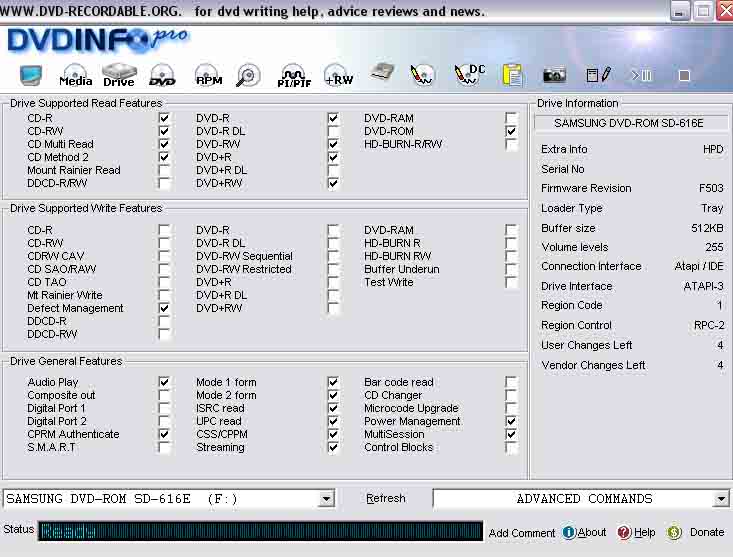
Task: Toggle DVD+RW read checkbox
Action: 333,183
